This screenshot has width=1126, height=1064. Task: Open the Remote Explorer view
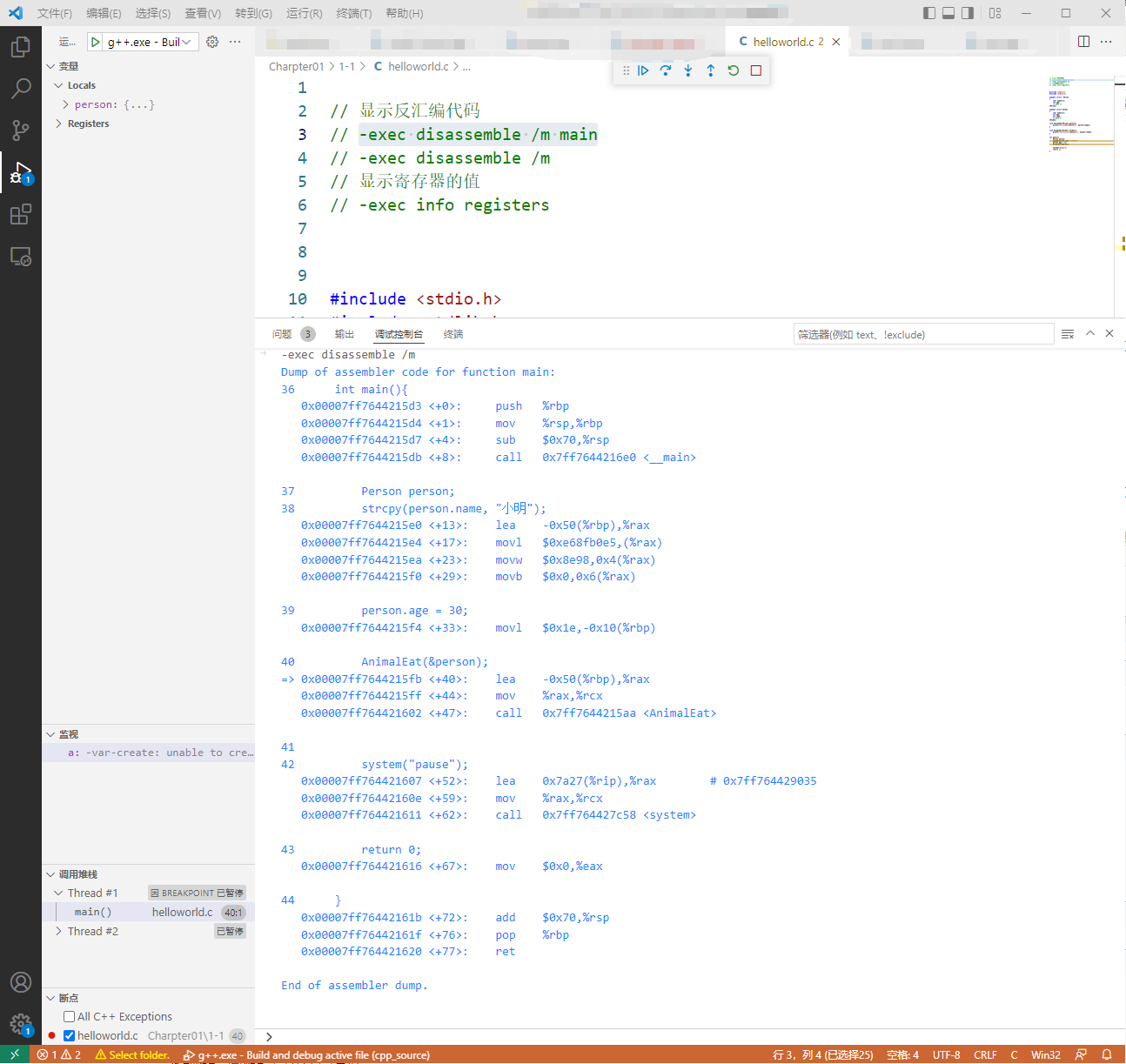click(x=21, y=257)
